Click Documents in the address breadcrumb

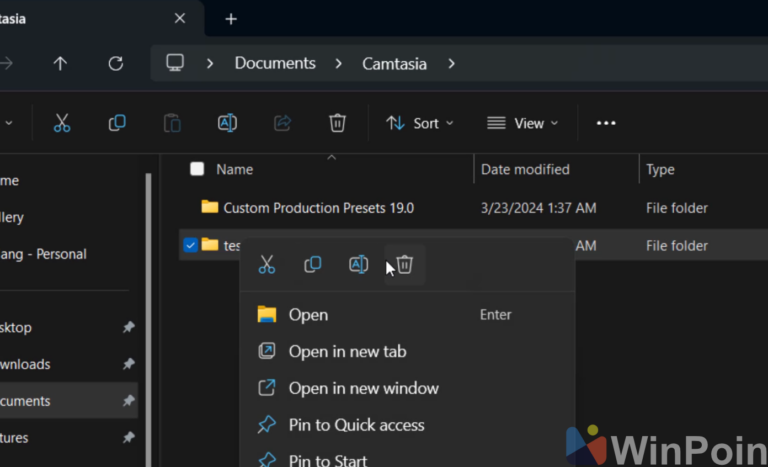coord(275,63)
